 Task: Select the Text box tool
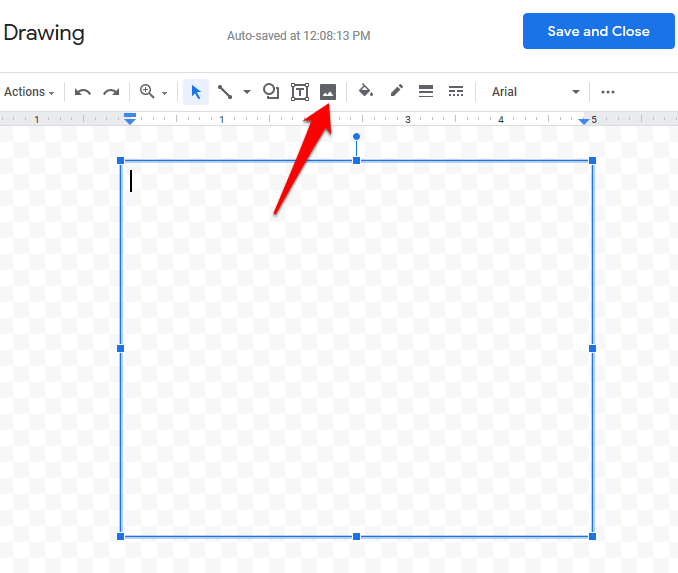click(300, 92)
